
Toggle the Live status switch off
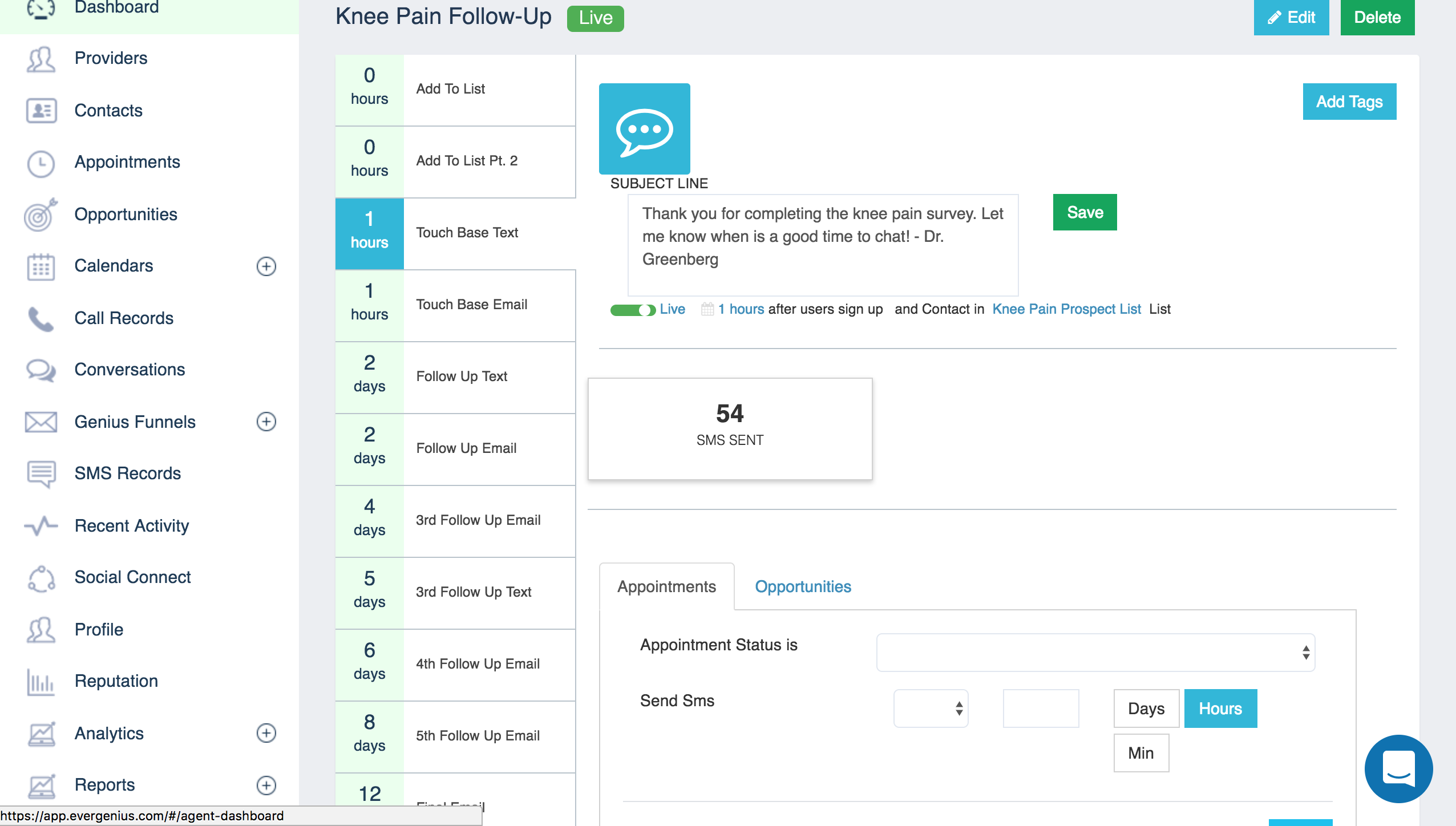coord(633,310)
